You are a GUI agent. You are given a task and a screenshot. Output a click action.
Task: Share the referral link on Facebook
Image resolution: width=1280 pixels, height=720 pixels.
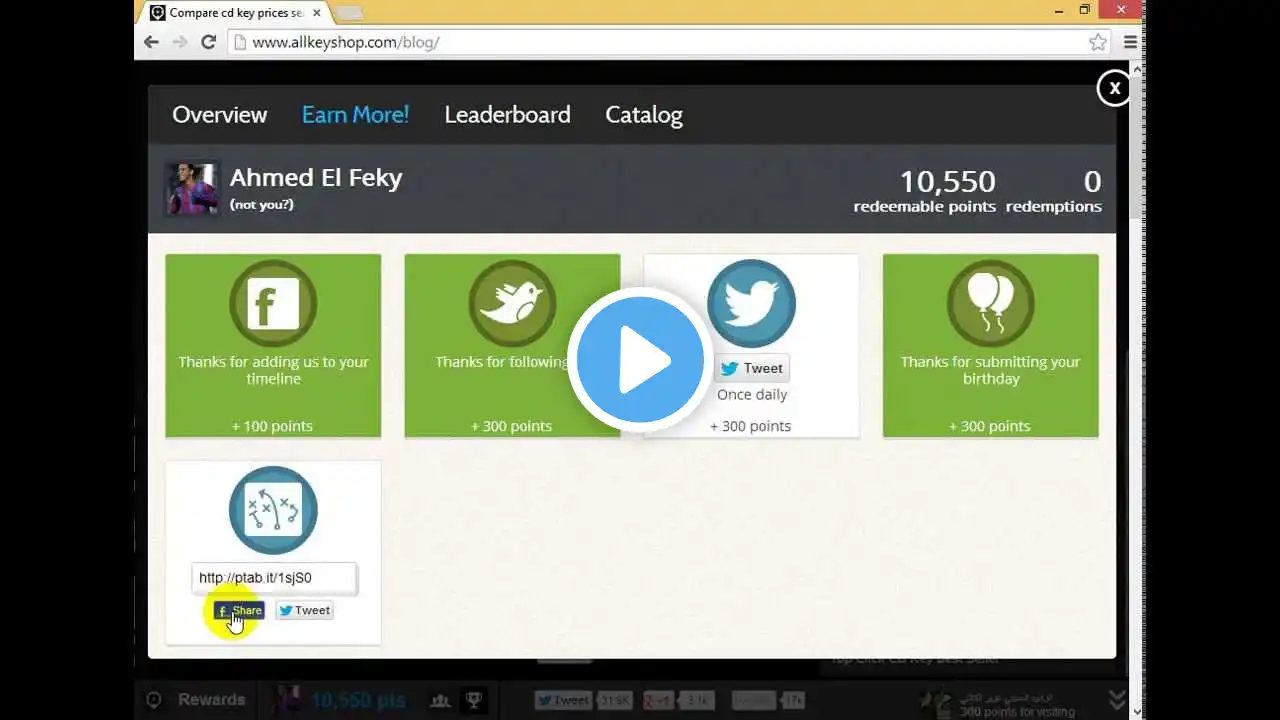[x=239, y=610]
